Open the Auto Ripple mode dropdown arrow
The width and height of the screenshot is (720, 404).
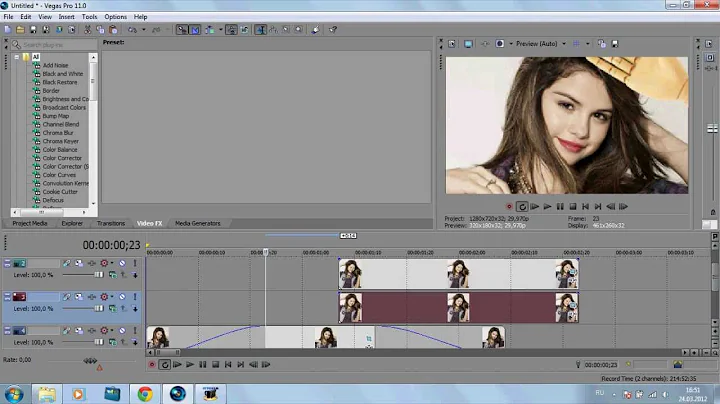point(221,29)
